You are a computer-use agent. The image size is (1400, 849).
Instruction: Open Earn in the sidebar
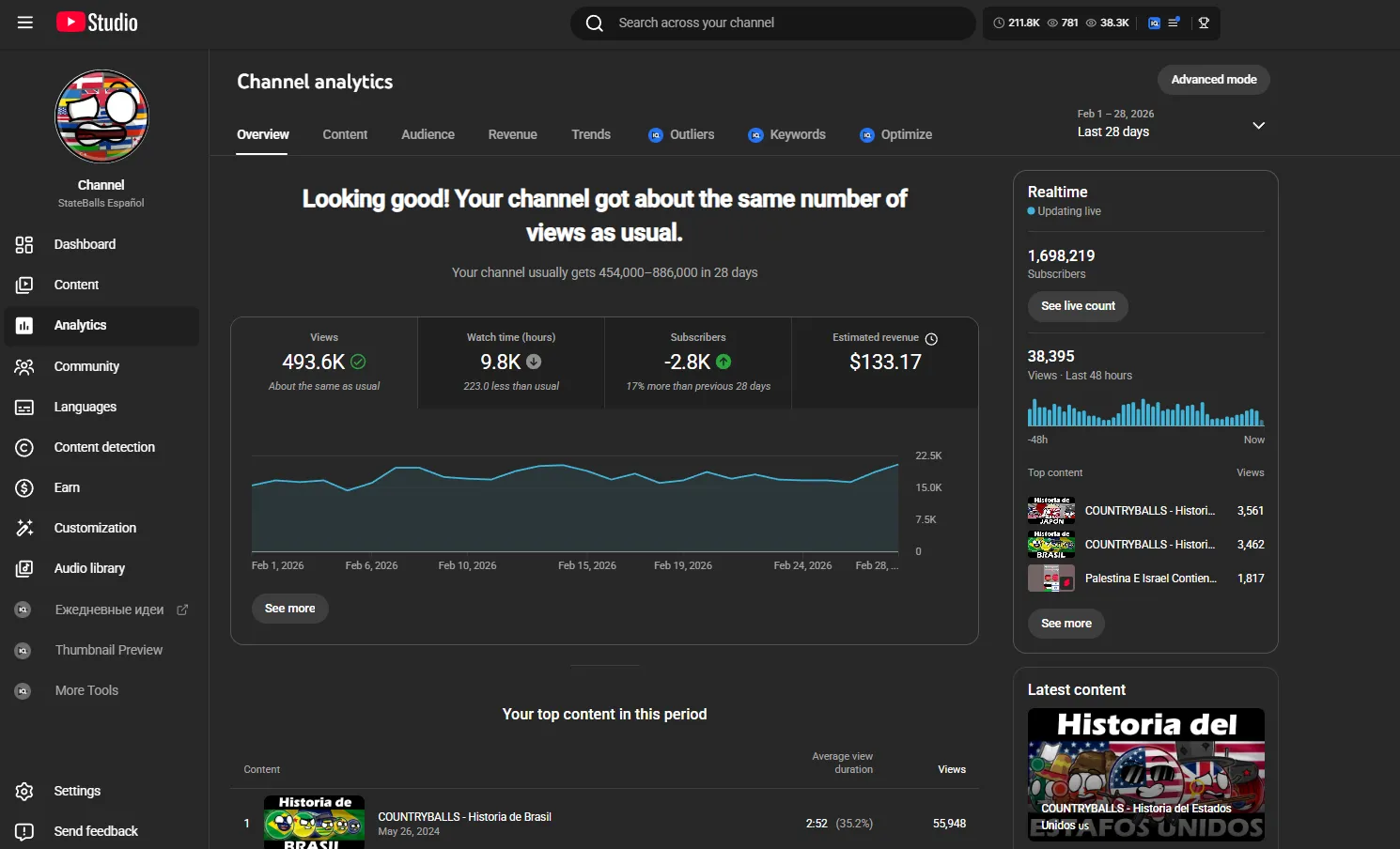101,487
